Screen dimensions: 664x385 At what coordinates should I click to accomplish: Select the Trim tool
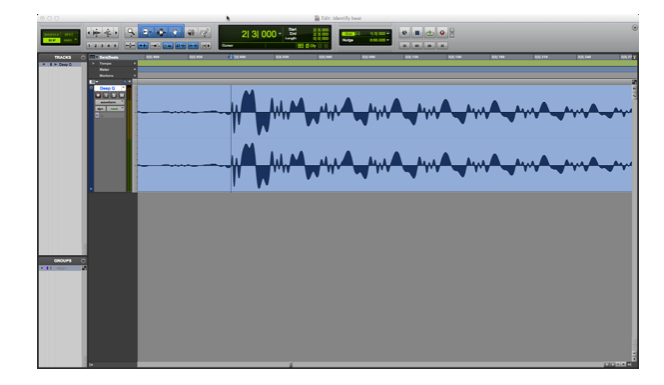[147, 32]
